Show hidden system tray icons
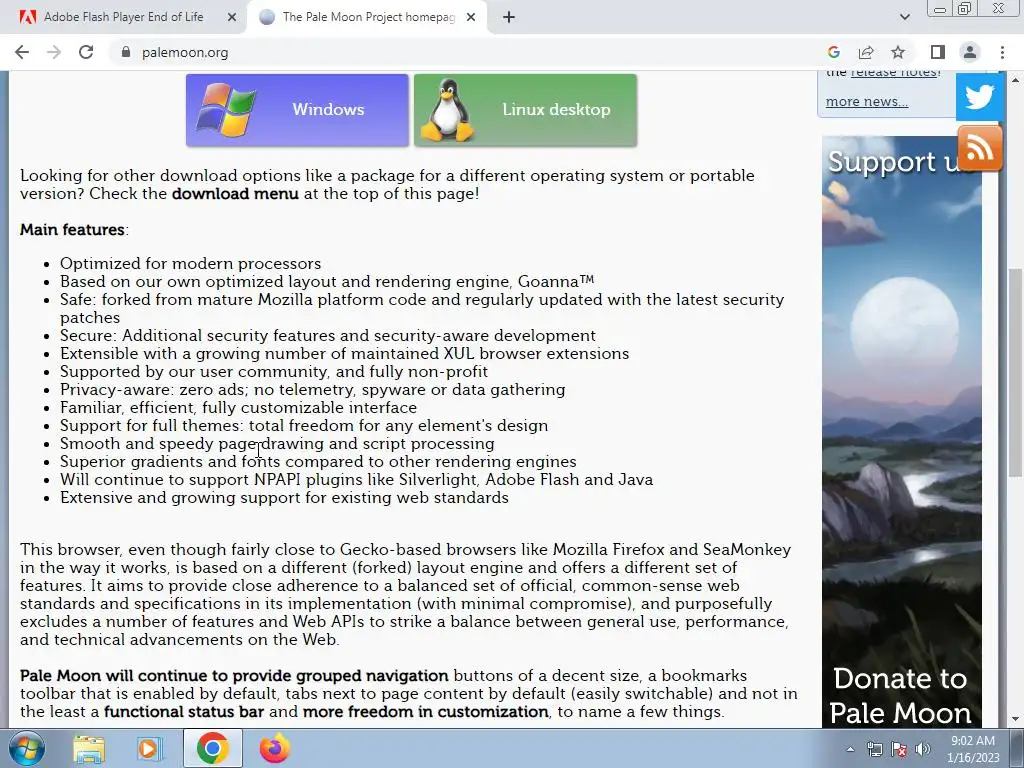The height and width of the screenshot is (768, 1024). point(850,749)
